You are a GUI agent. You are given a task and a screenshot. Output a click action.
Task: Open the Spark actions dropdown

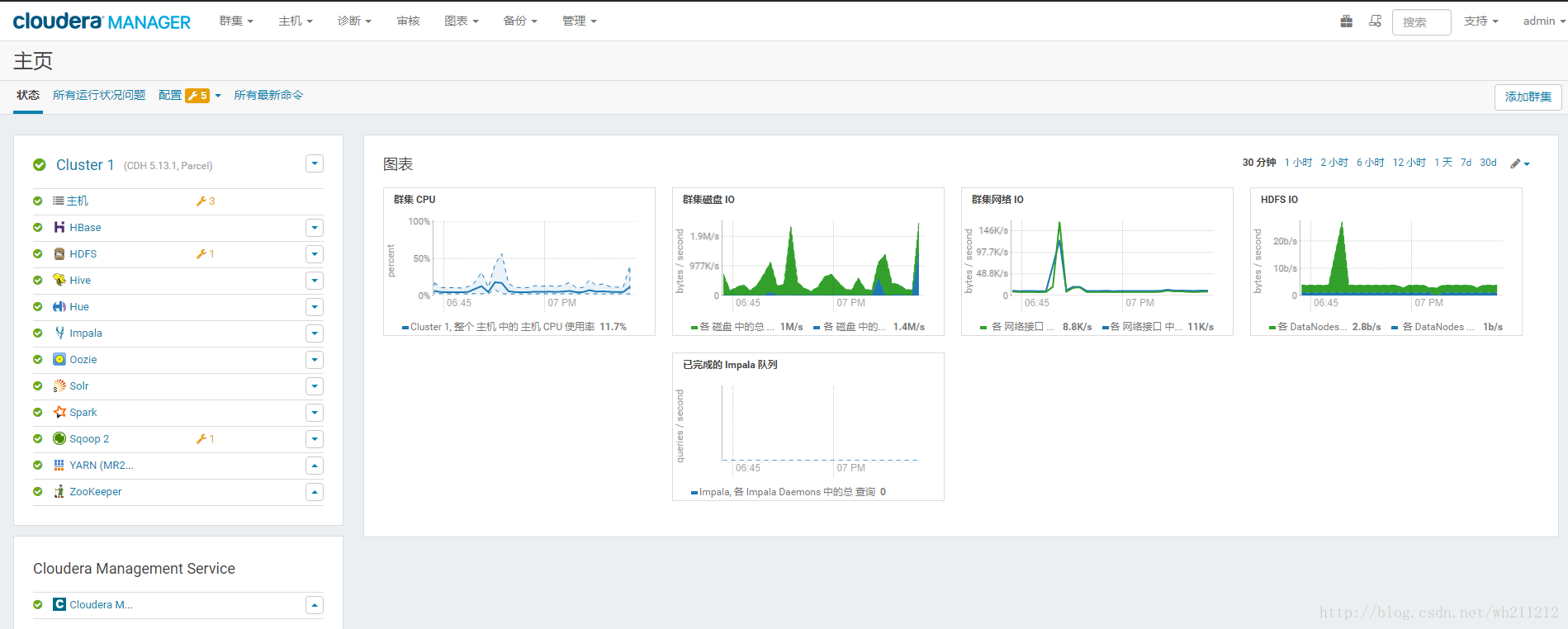point(315,412)
